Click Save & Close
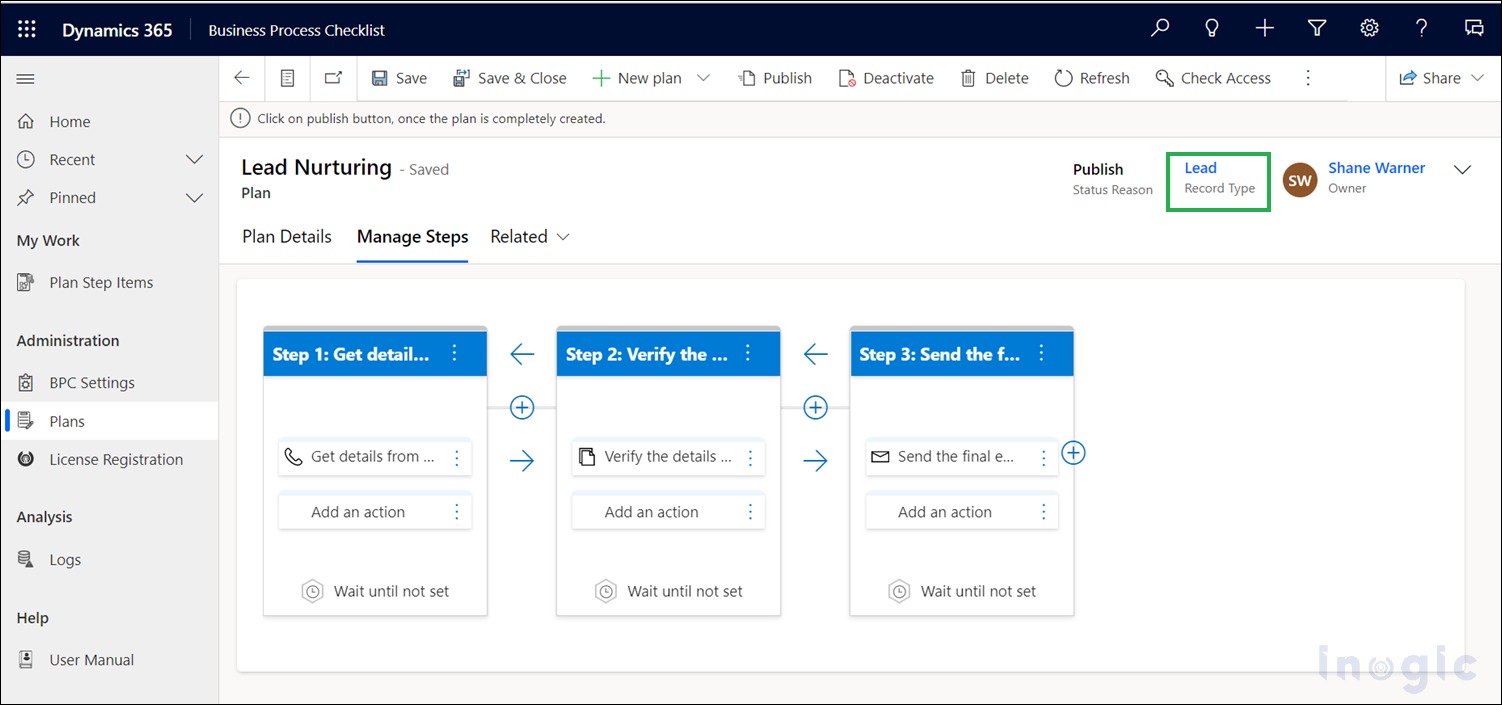Image resolution: width=1502 pixels, height=705 pixels. pos(510,78)
